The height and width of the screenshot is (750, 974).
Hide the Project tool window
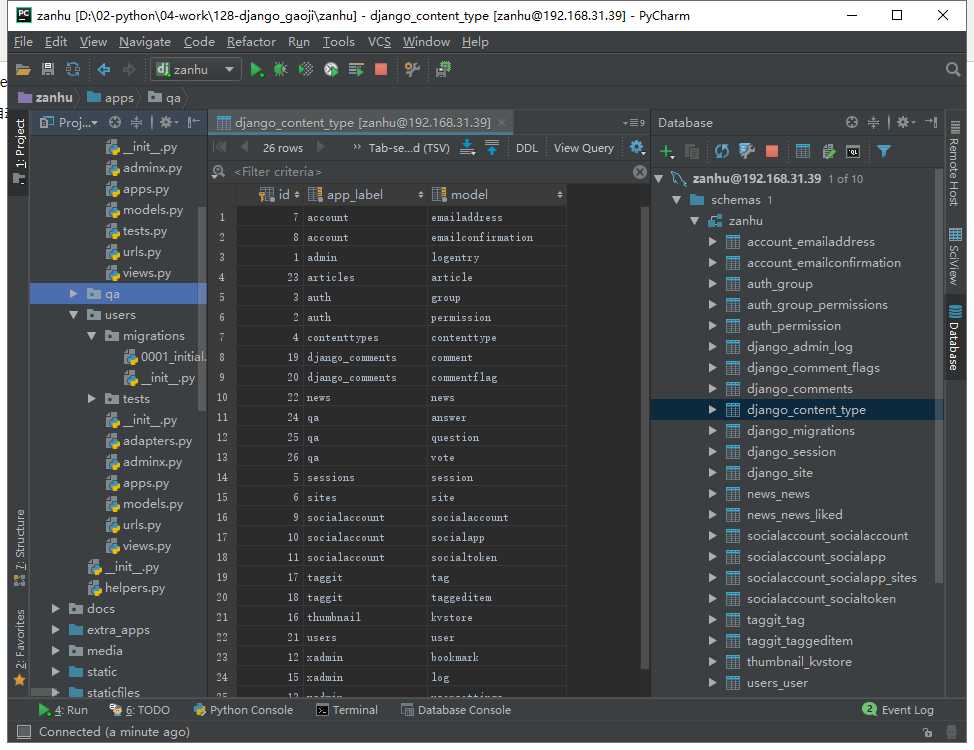click(x=194, y=122)
